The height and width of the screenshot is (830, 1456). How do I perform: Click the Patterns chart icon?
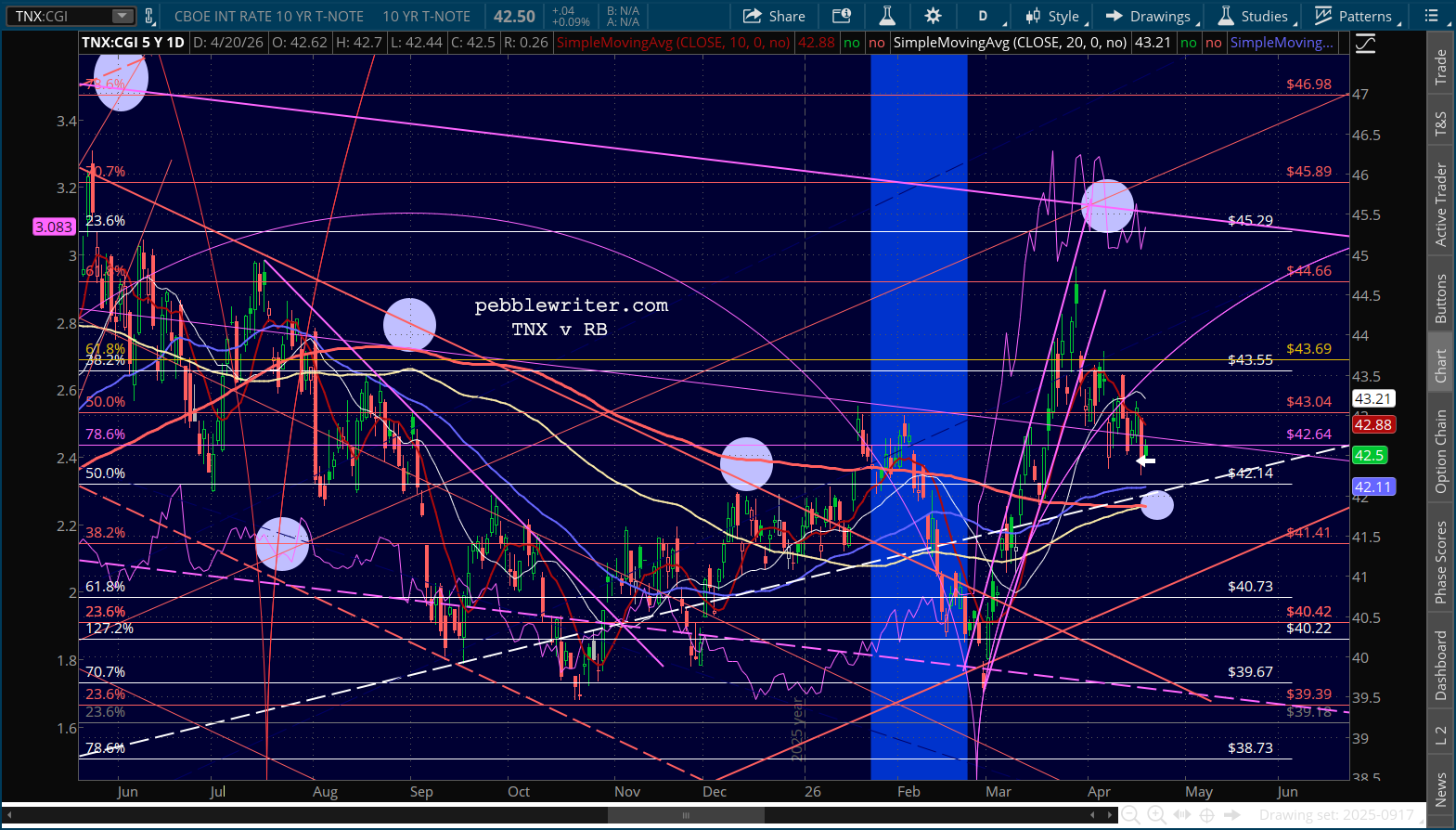tap(1323, 16)
